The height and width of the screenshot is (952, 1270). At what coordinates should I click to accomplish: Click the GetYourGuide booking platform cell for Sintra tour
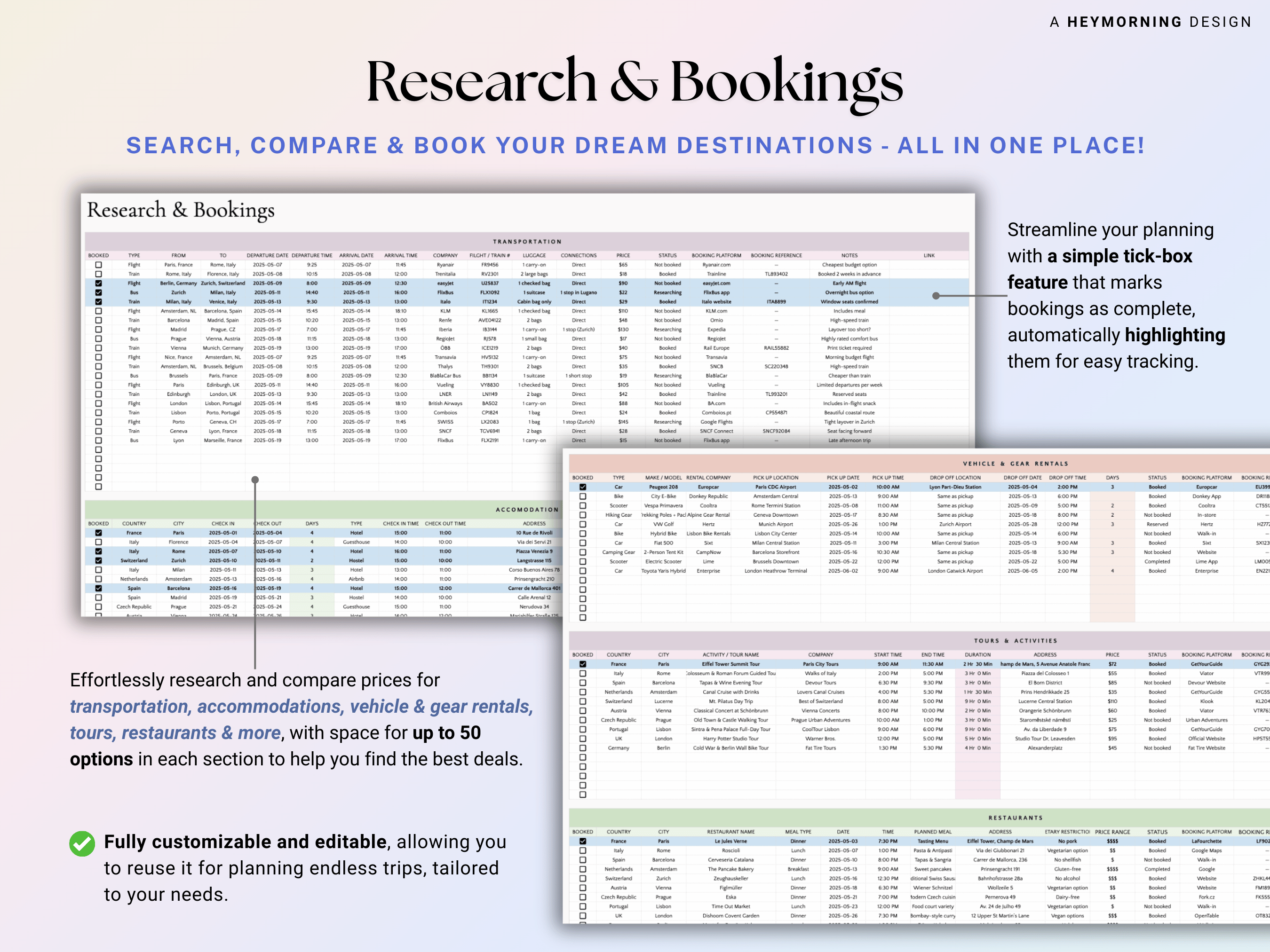1206,729
